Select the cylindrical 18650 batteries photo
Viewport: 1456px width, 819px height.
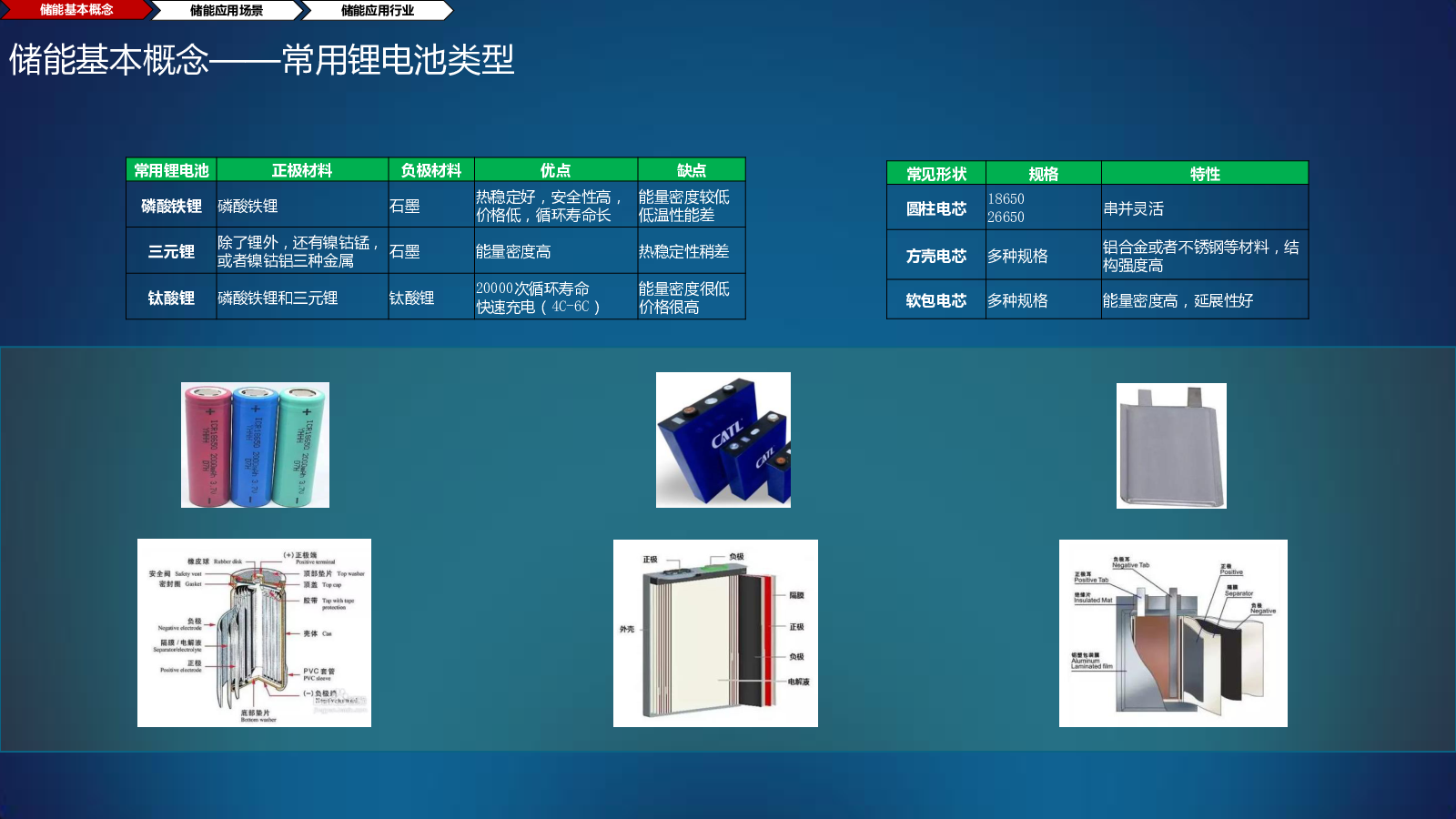pos(255,445)
